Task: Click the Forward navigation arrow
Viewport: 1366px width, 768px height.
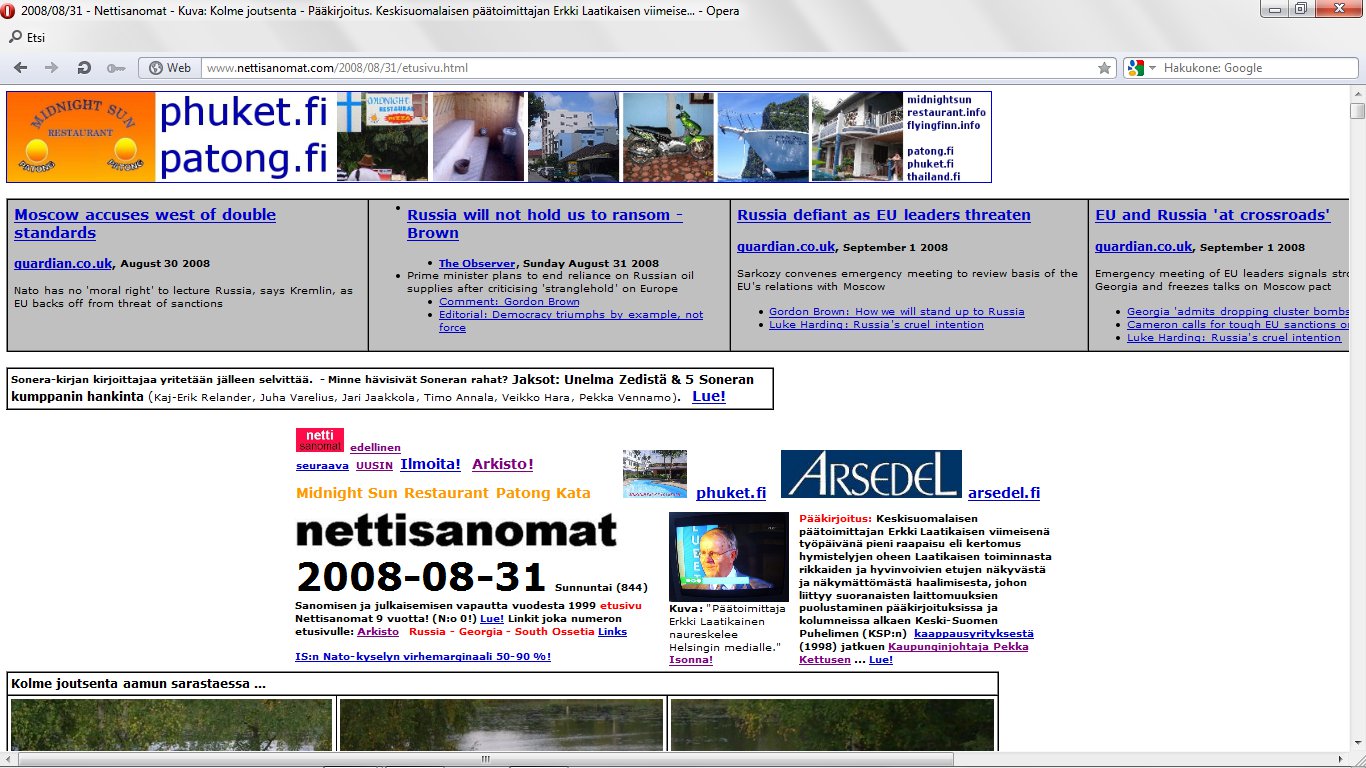Action: [51, 68]
